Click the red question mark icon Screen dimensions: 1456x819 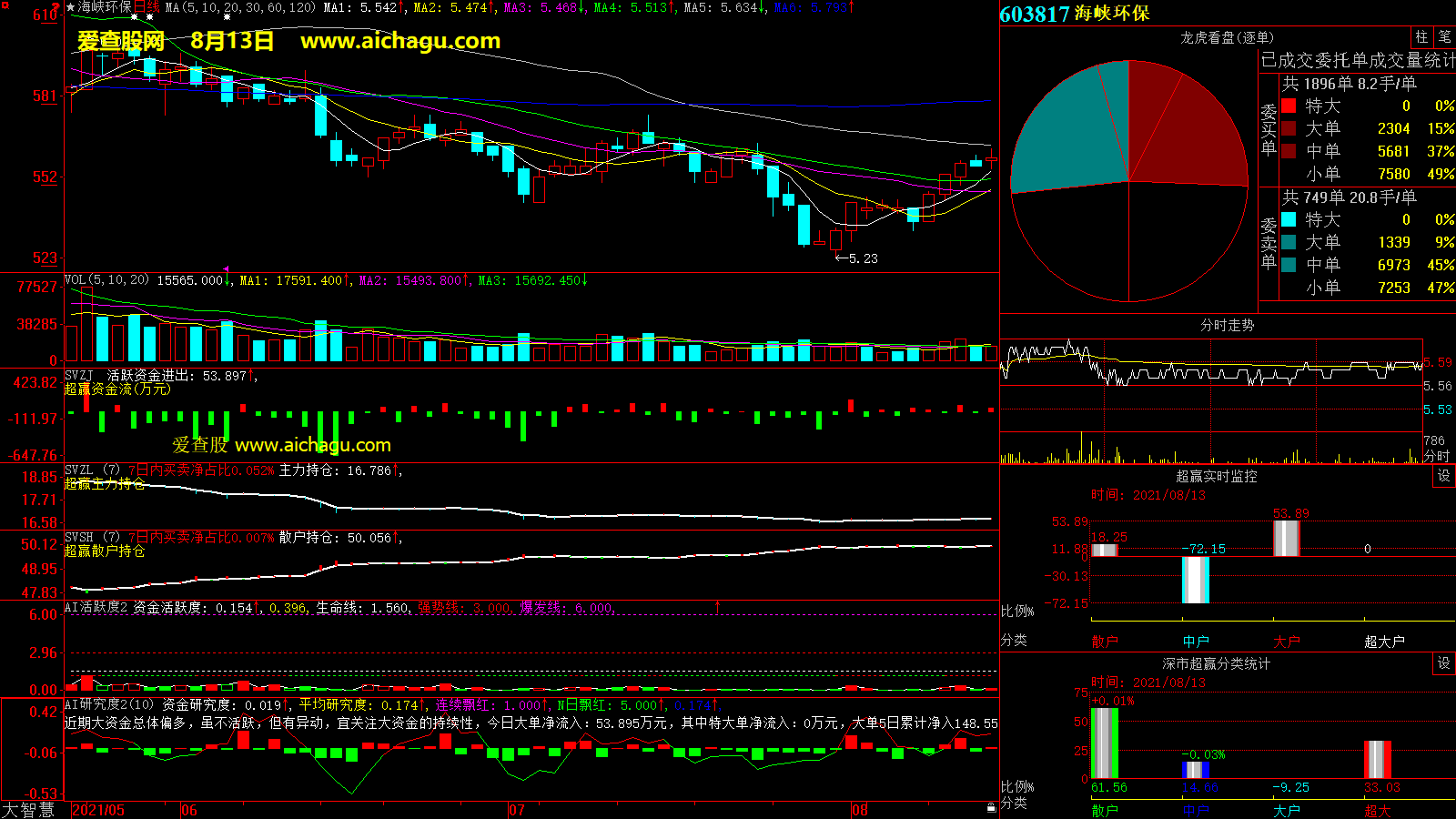(x=56, y=8)
